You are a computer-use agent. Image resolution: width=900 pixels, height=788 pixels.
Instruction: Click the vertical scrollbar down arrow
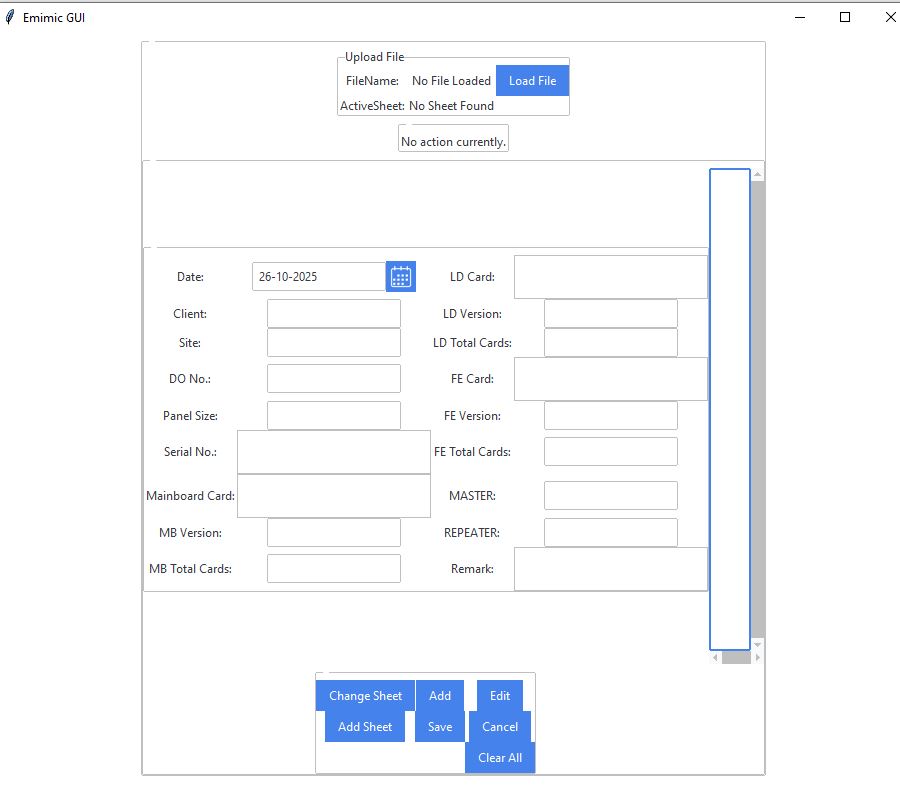(757, 645)
